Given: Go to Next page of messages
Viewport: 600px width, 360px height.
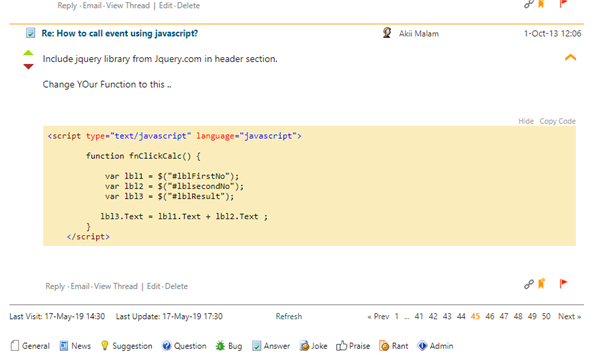Looking at the screenshot, I should point(569,316).
